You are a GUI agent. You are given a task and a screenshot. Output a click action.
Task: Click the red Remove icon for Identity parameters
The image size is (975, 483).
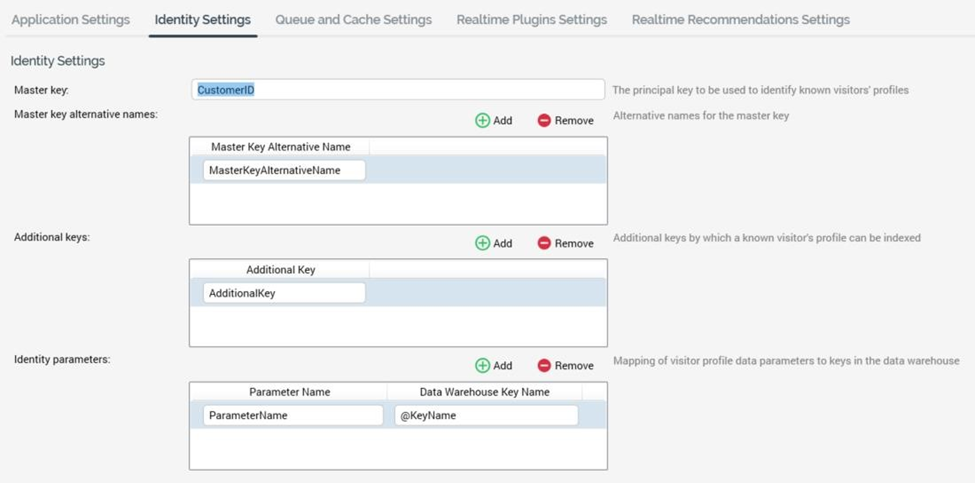pos(544,366)
